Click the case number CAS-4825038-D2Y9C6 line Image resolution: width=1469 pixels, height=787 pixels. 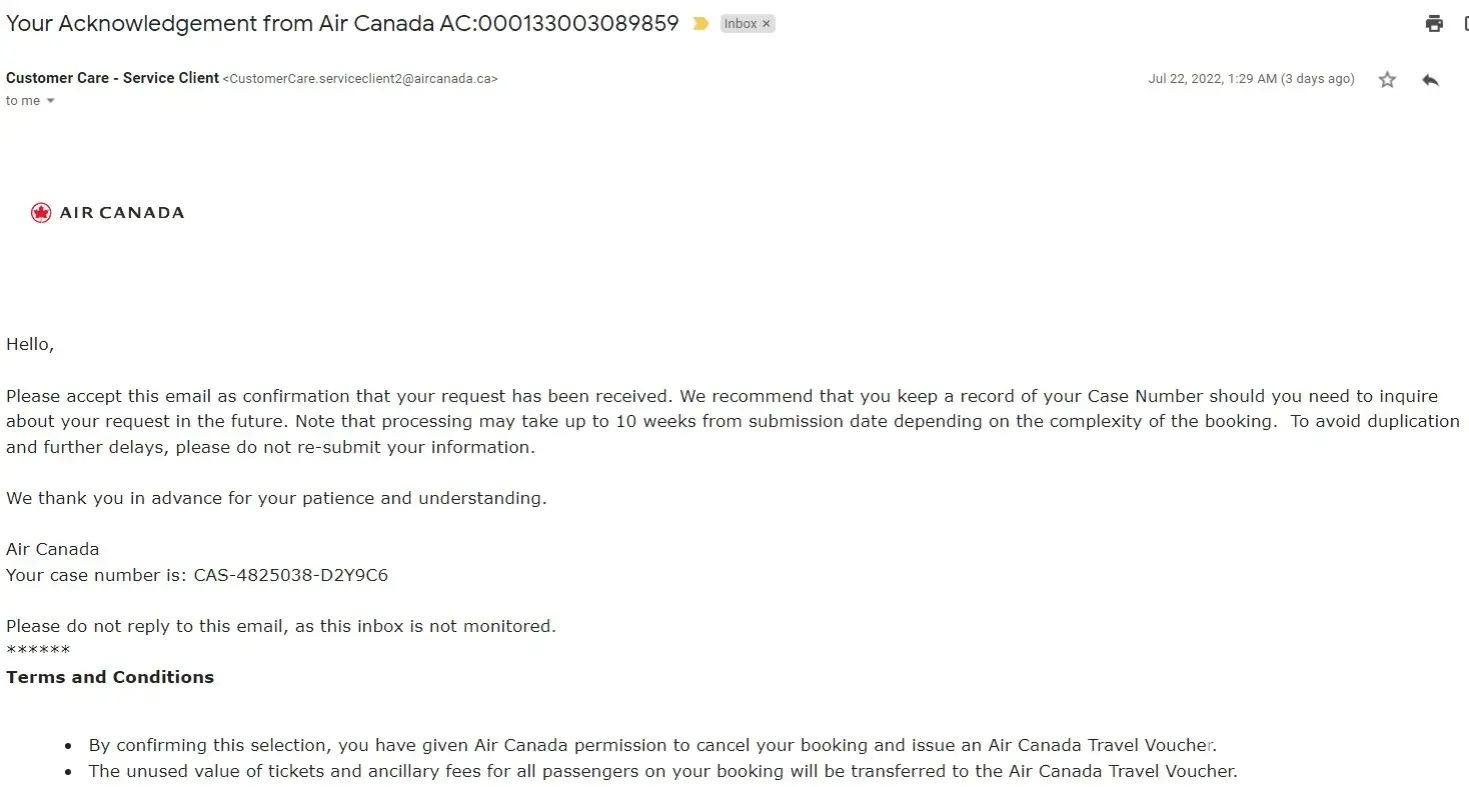197,575
